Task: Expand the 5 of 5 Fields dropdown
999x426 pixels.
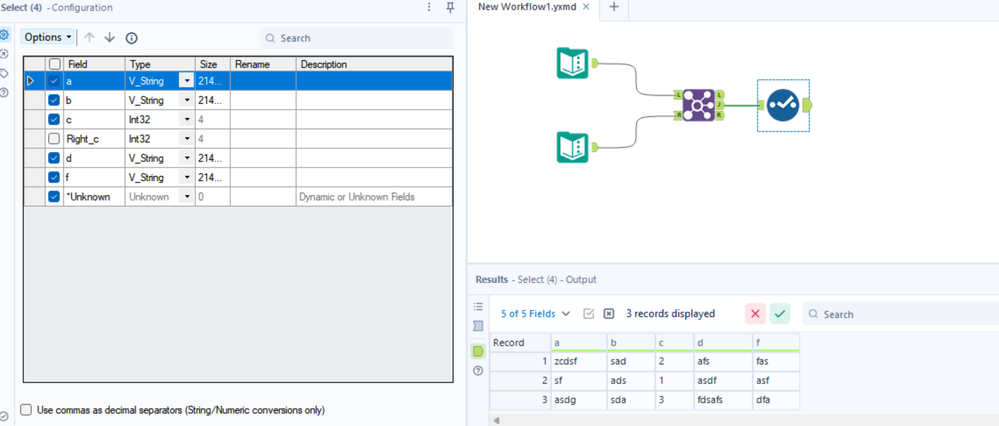Action: pos(535,314)
